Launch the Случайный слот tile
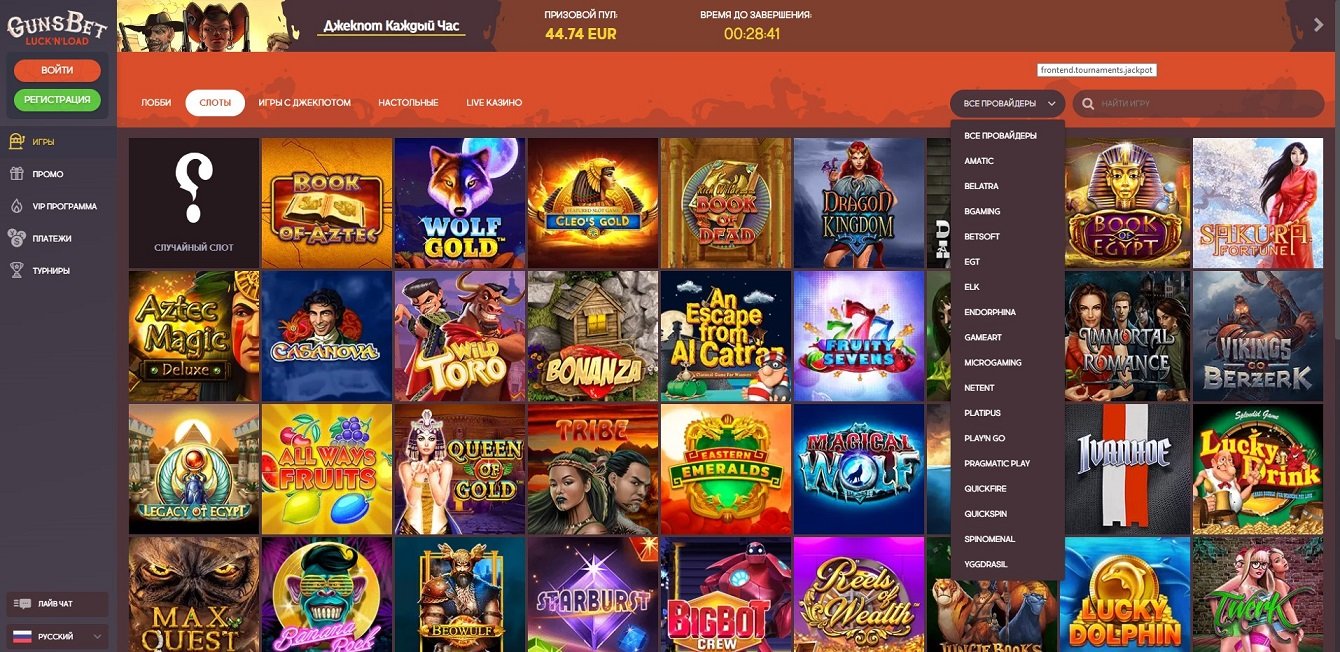 click(x=194, y=203)
